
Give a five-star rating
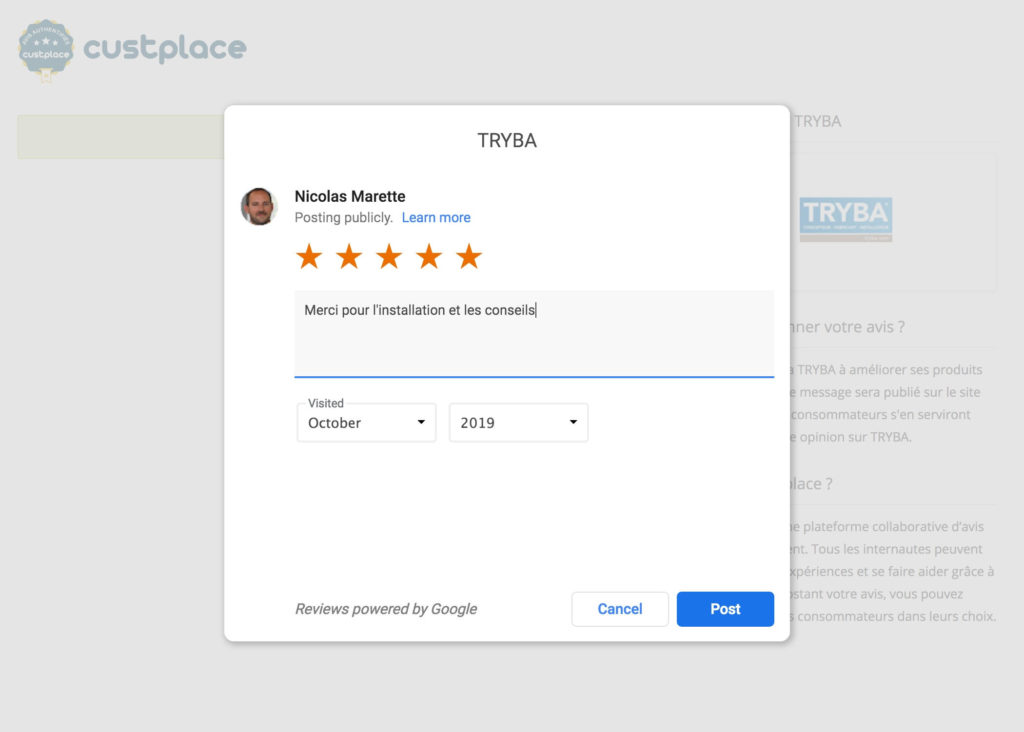point(469,257)
